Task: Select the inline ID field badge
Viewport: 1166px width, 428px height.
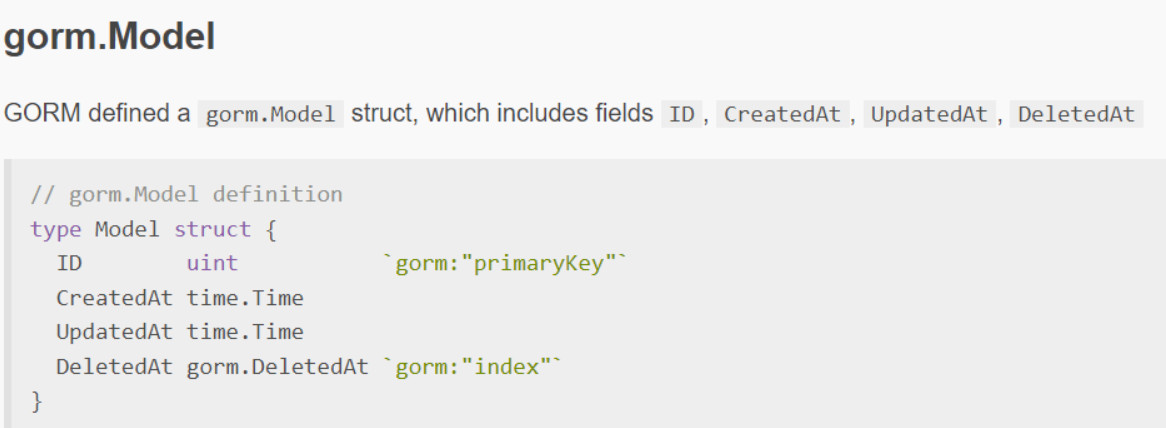Action: (x=681, y=114)
